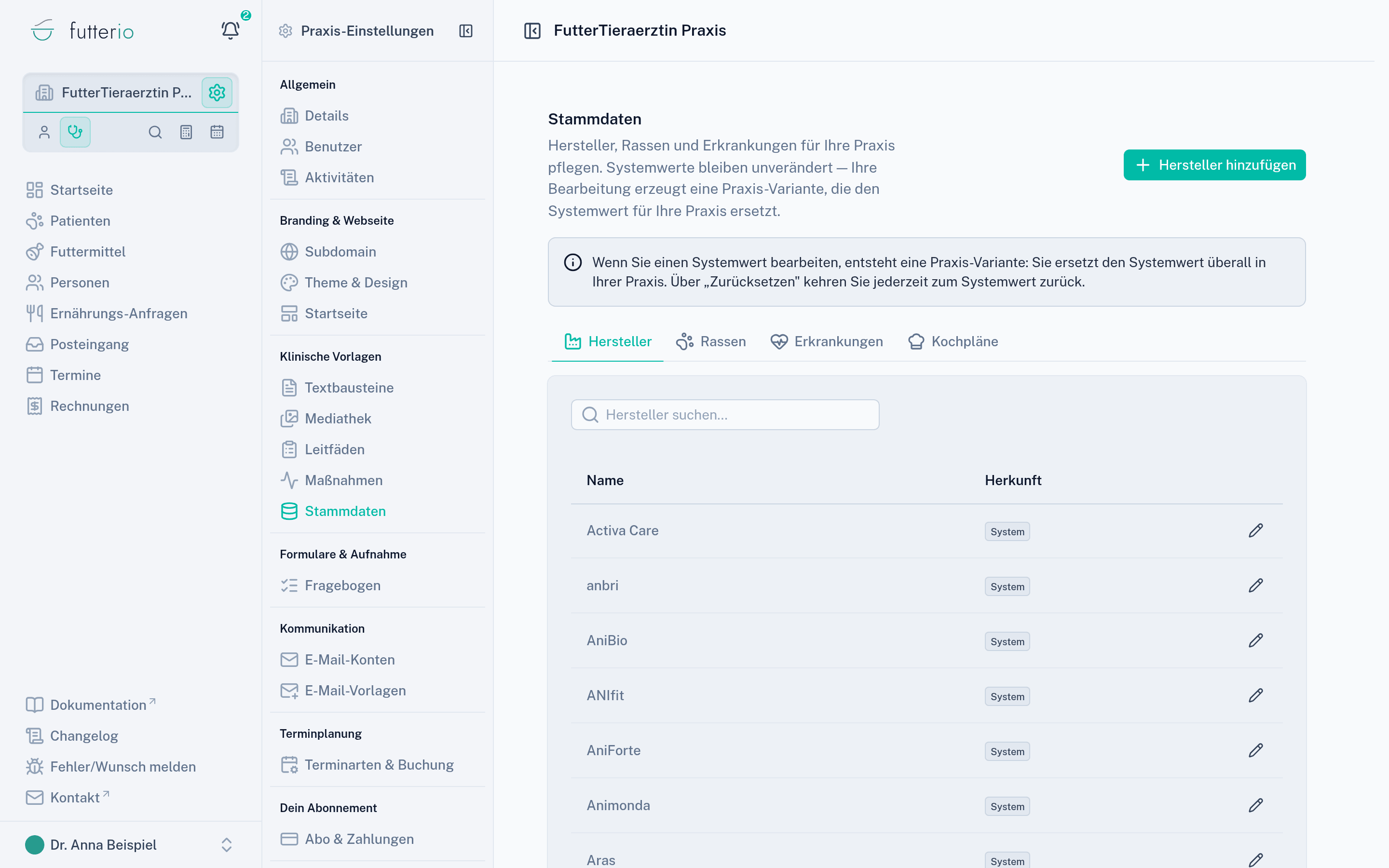1389x868 pixels.
Task: Go to Patienten in main navigation
Action: pos(68,221)
